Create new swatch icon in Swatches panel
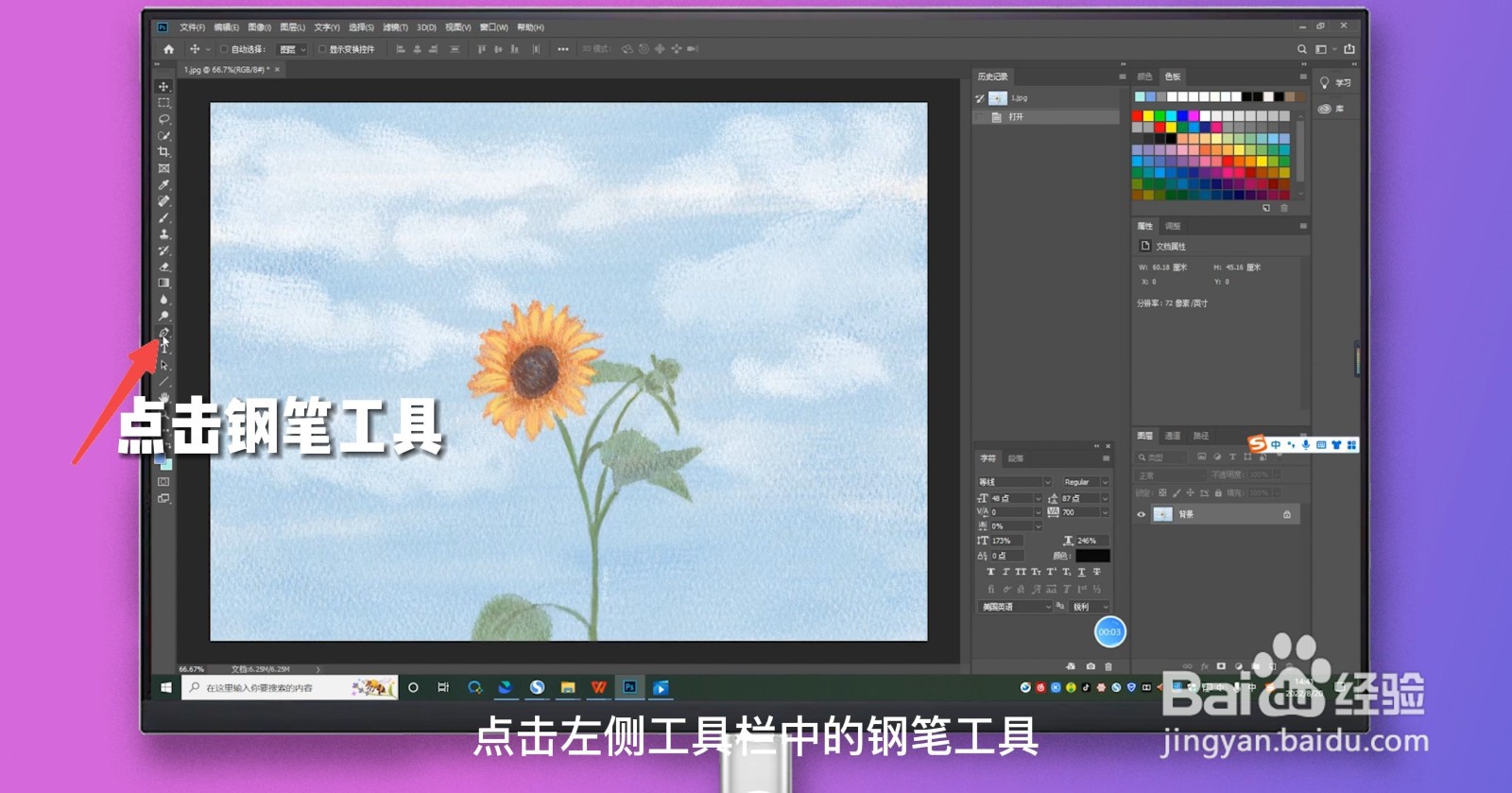This screenshot has width=1512, height=793. 1266,208
